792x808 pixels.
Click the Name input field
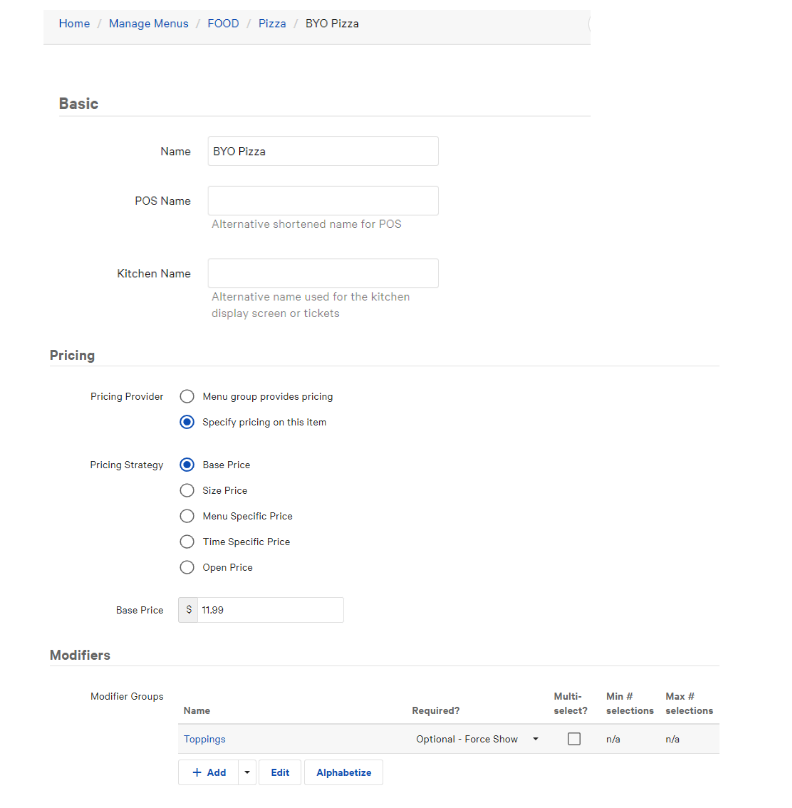pos(323,151)
